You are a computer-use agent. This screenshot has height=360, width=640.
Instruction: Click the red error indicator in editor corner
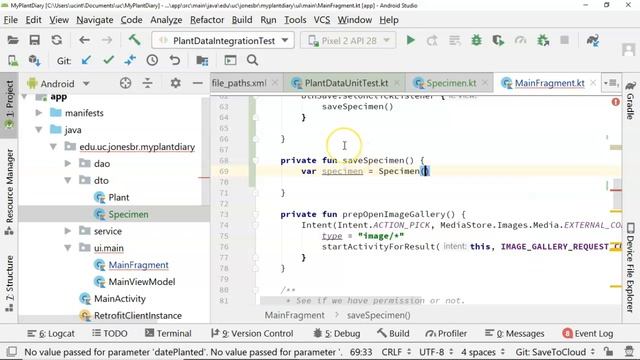pyautogui.click(x=616, y=102)
